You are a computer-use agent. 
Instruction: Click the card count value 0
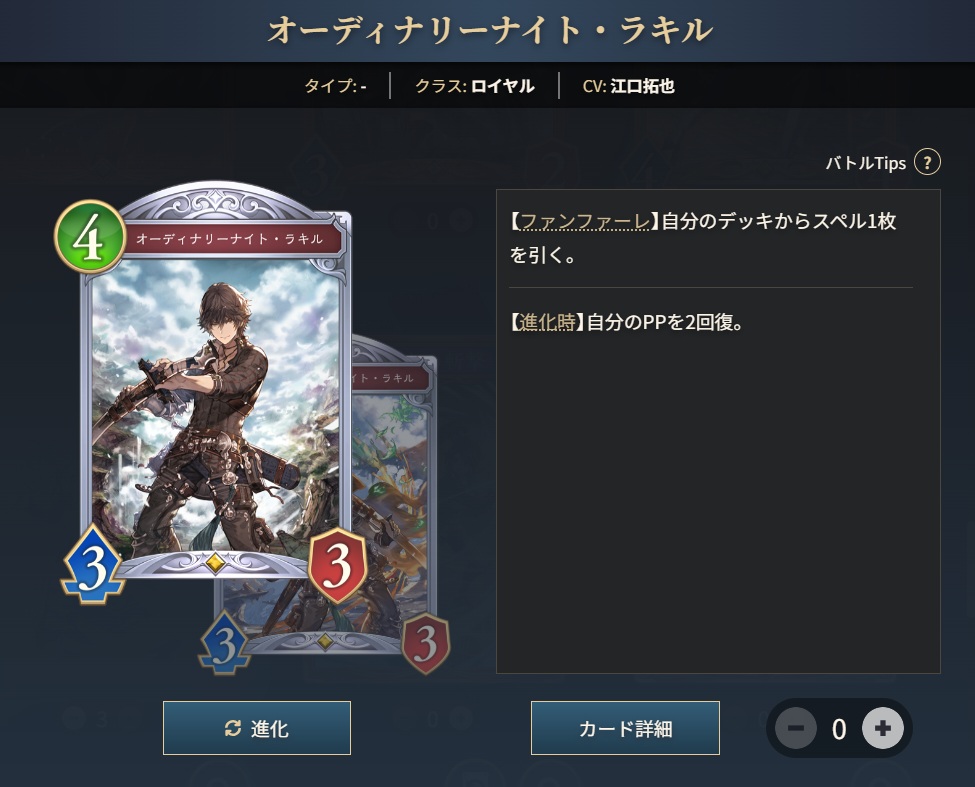click(839, 729)
